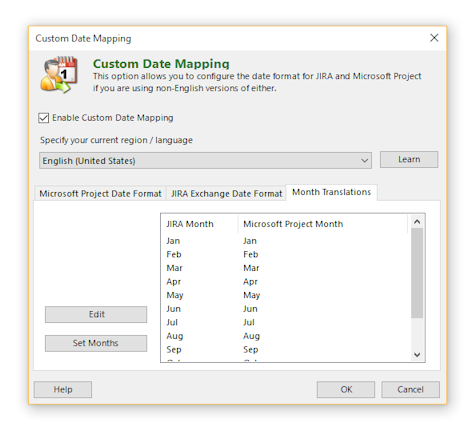This screenshot has width=472, height=435.
Task: Click the Cancel button
Action: point(410,389)
